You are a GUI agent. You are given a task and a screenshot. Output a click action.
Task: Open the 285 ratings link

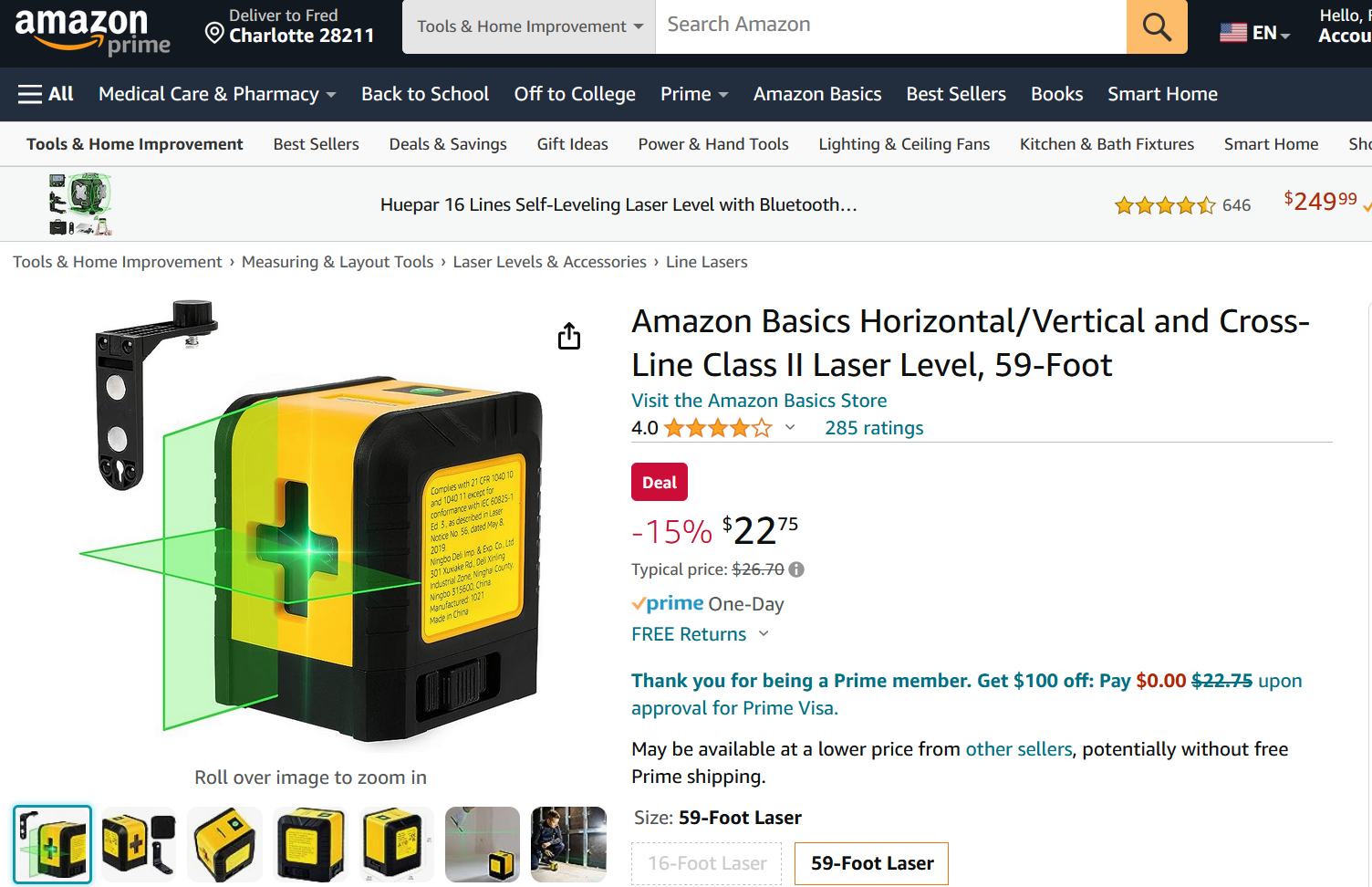(874, 428)
